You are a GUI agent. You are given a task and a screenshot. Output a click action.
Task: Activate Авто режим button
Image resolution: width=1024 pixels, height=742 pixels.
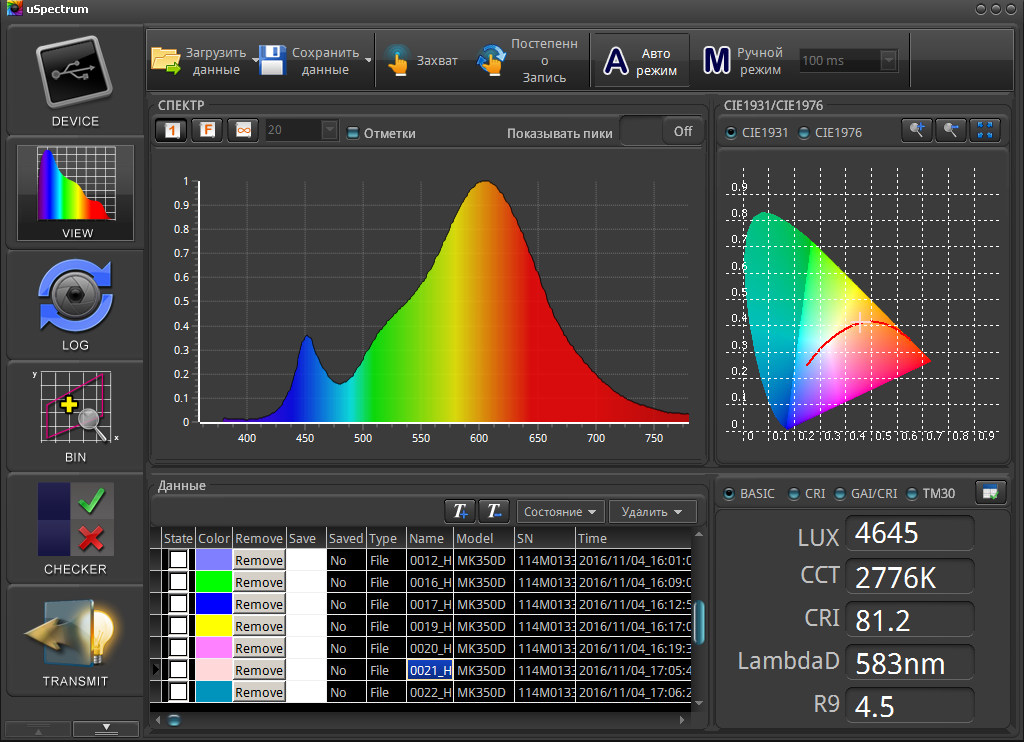(x=641, y=61)
